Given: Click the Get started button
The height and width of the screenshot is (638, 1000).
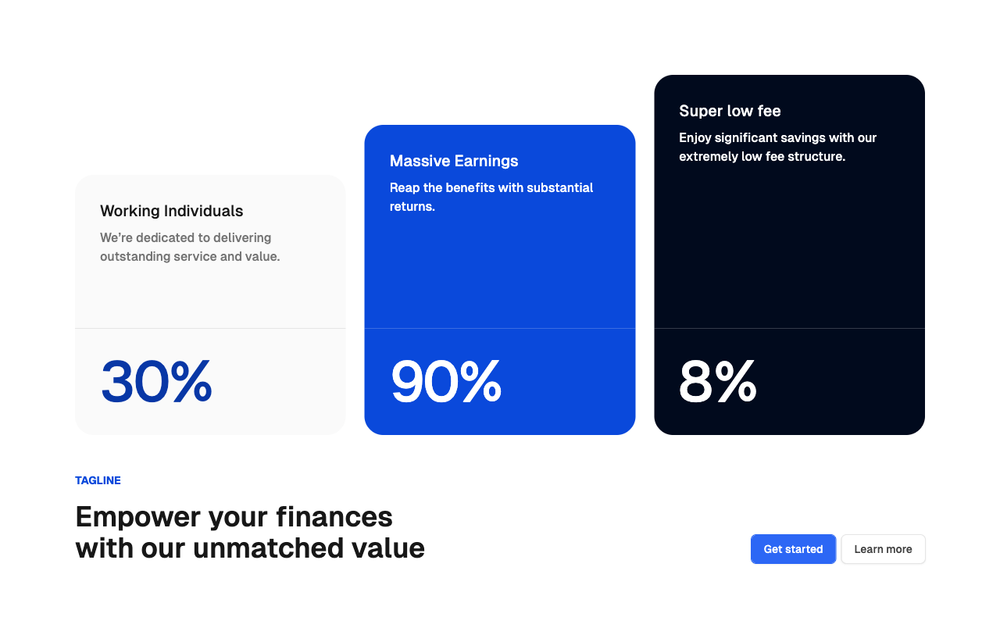Looking at the screenshot, I should [793, 549].
